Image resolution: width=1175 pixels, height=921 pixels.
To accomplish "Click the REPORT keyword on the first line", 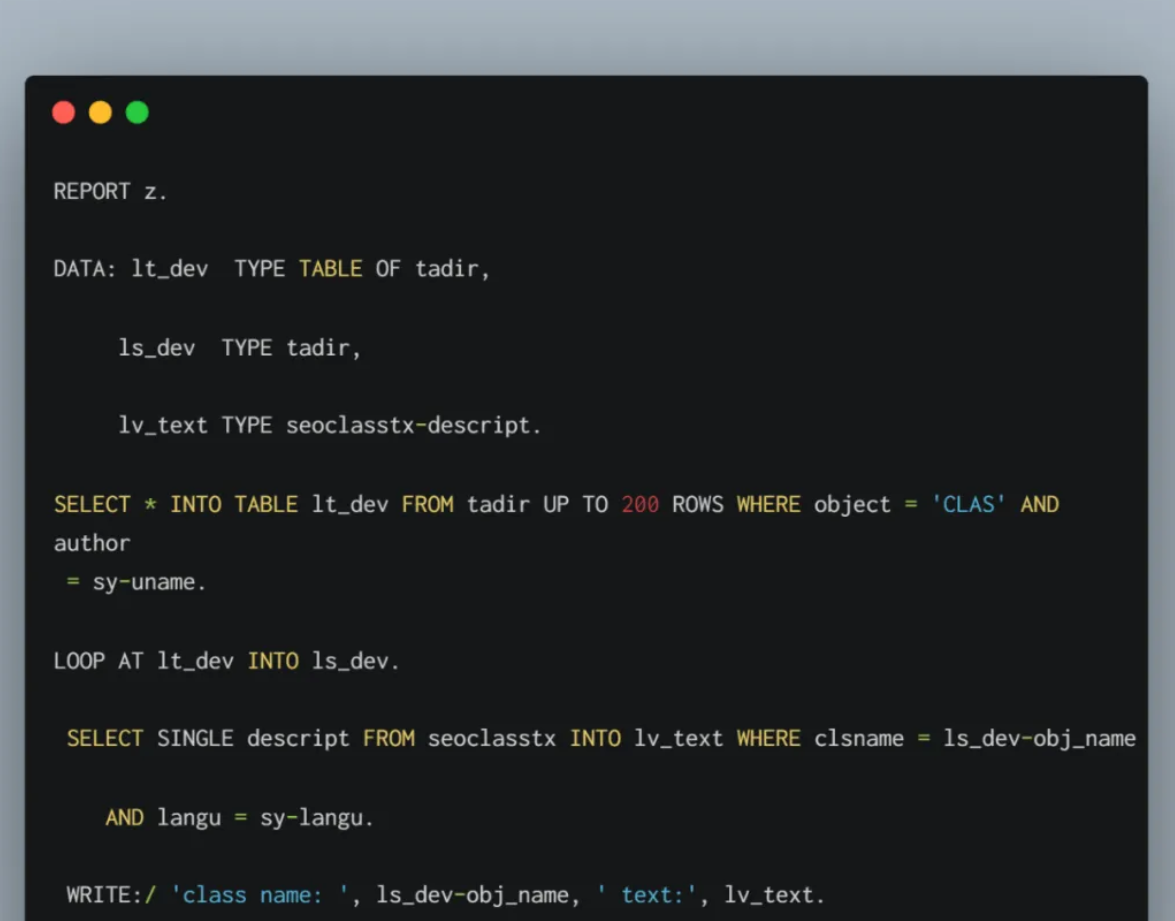I will [x=92, y=191].
